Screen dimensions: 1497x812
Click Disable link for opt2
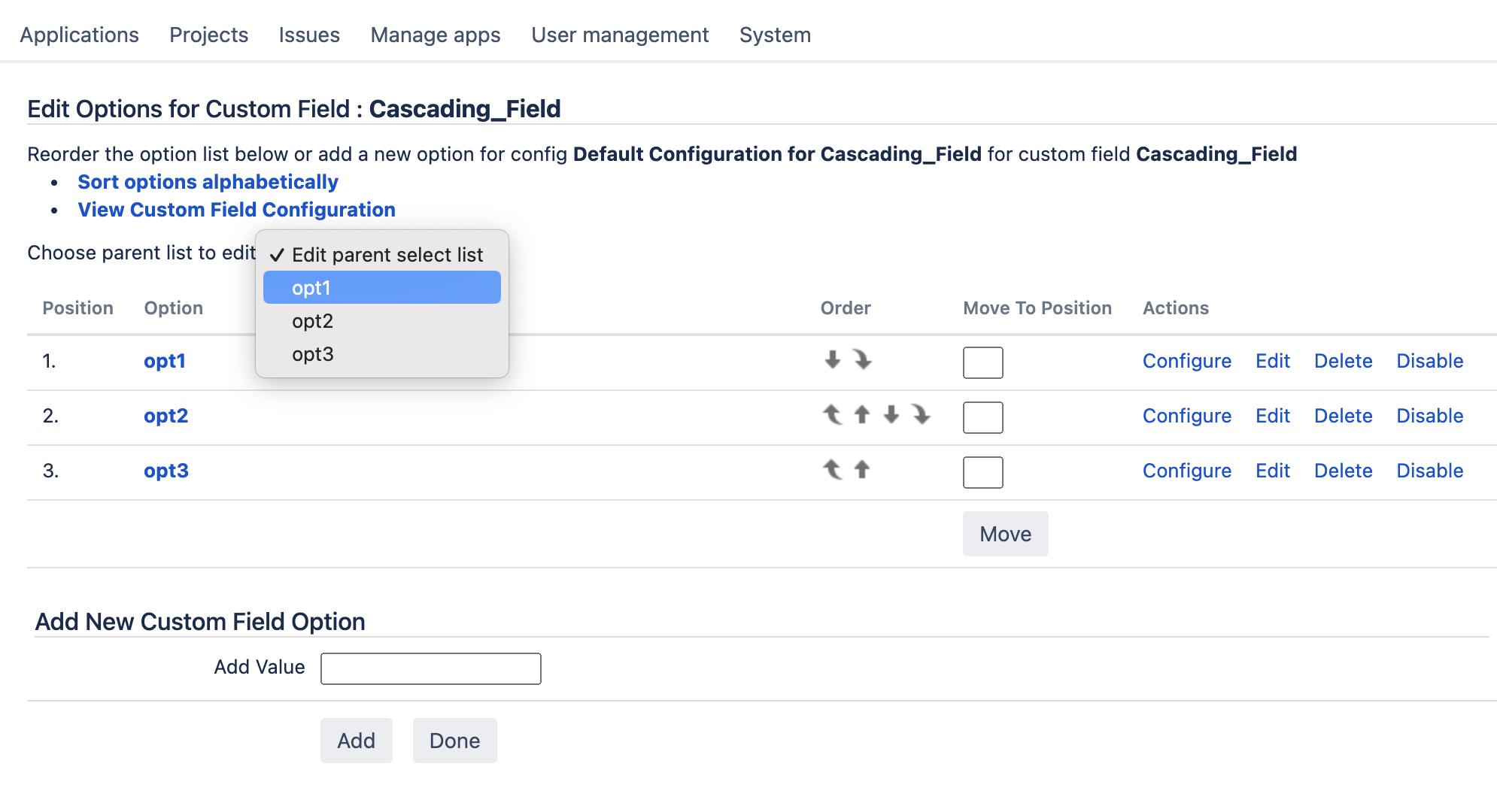pos(1429,416)
